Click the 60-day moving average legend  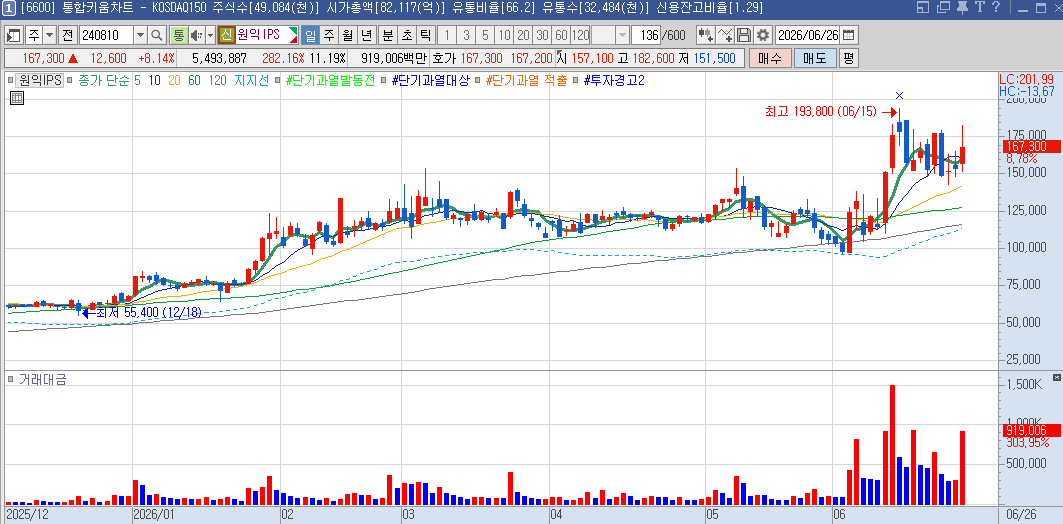pos(194,80)
